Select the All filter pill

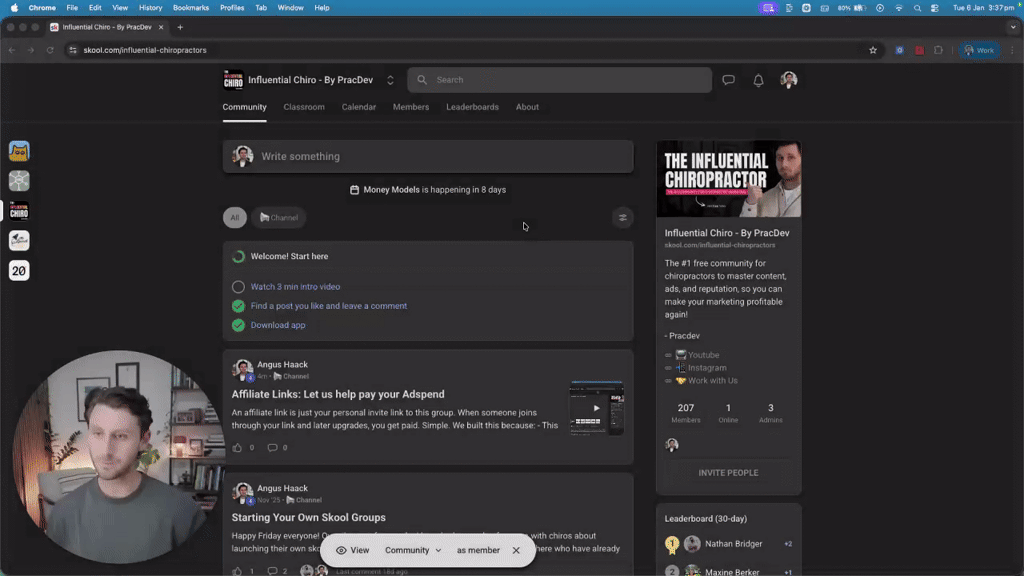(x=234, y=217)
